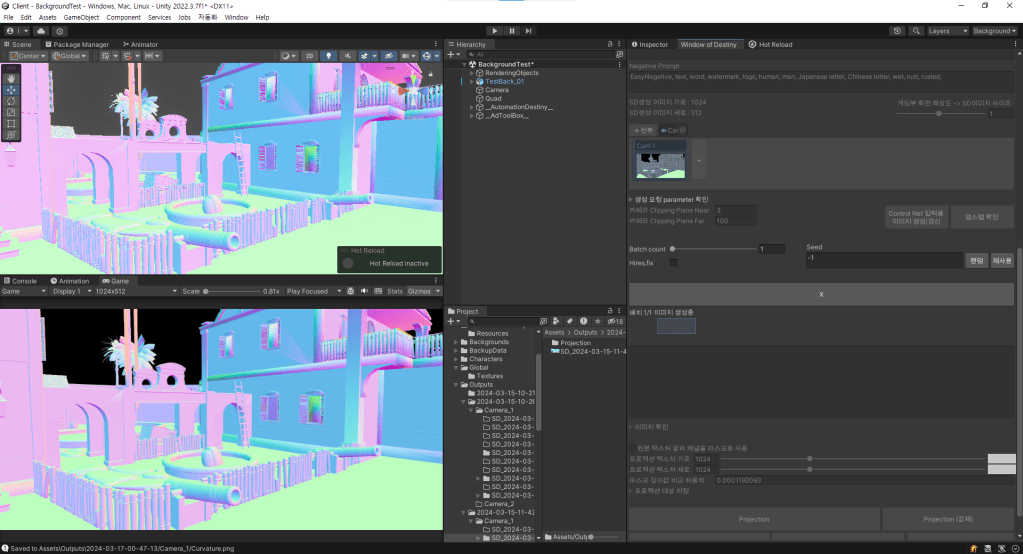Mute game audio with speaker icon
The width and height of the screenshot is (1023, 554).
point(363,291)
